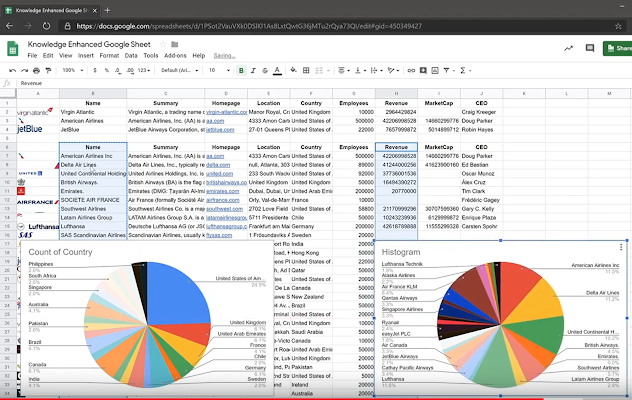Screen dimensions: 632x400
Task: Insert a link with the chain icon
Action: [411, 71]
